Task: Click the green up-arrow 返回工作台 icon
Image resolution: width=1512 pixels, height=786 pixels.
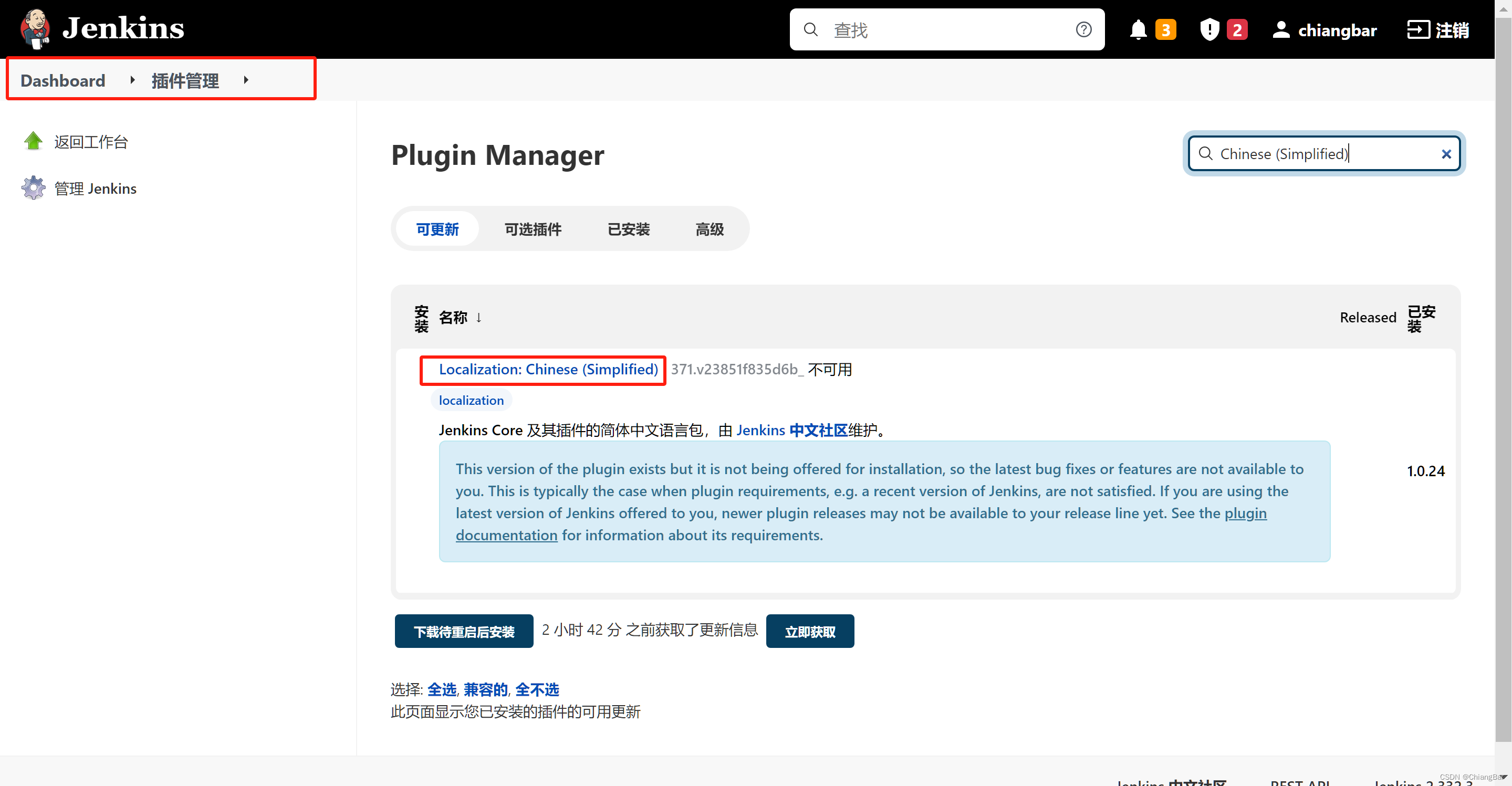Action: pos(34,141)
